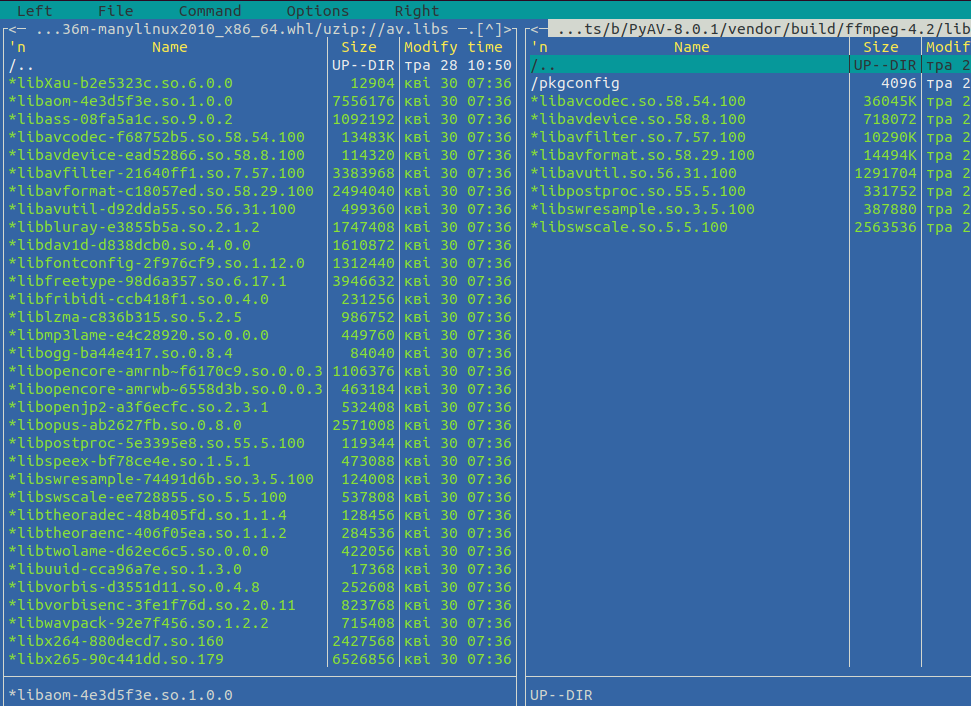This screenshot has width=971, height=706.
Task: Open the Options menu
Action: tap(318, 11)
